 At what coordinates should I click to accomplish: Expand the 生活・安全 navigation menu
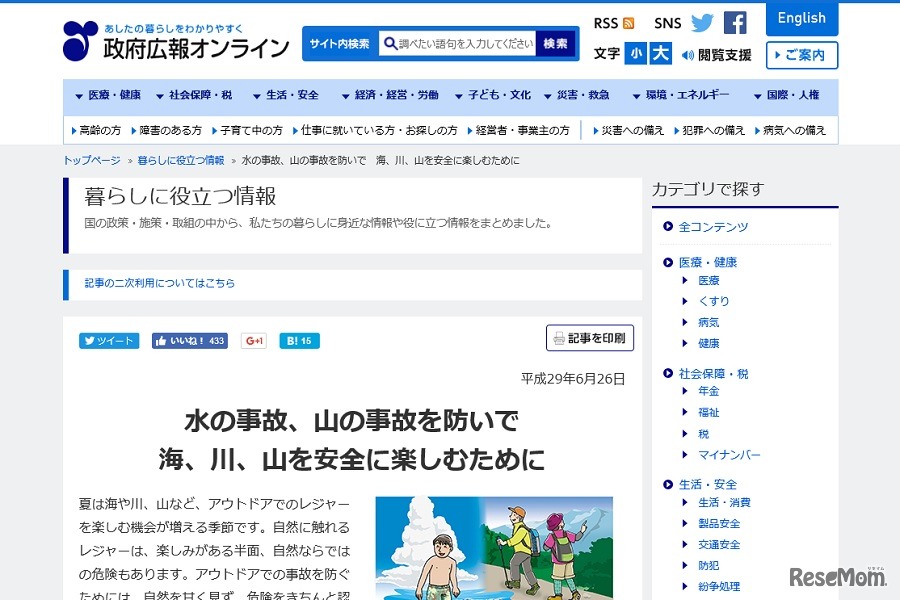[286, 95]
